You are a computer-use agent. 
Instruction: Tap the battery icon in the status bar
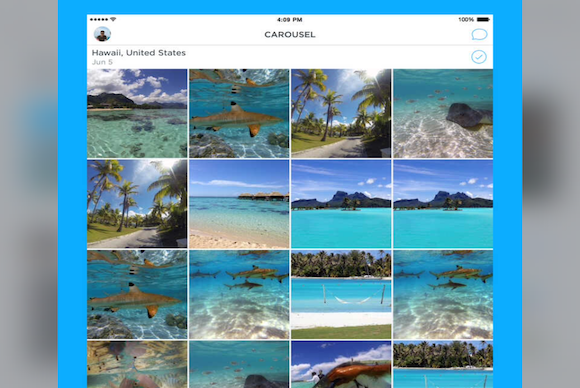coord(483,19)
